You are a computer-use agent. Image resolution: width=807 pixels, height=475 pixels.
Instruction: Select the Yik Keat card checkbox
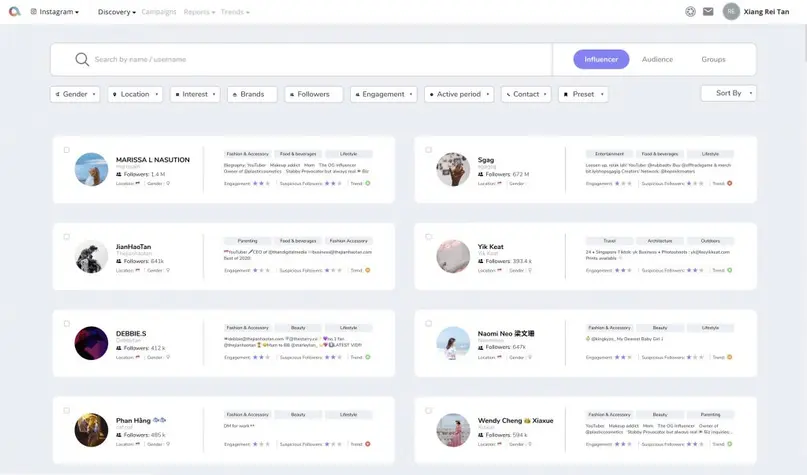click(429, 237)
